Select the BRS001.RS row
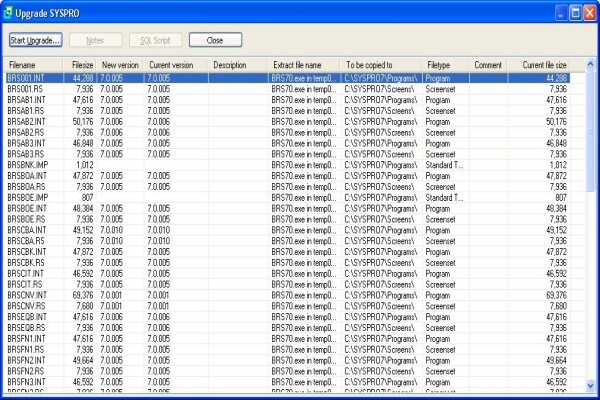Image resolution: width=600 pixels, height=400 pixels. click(x=288, y=89)
